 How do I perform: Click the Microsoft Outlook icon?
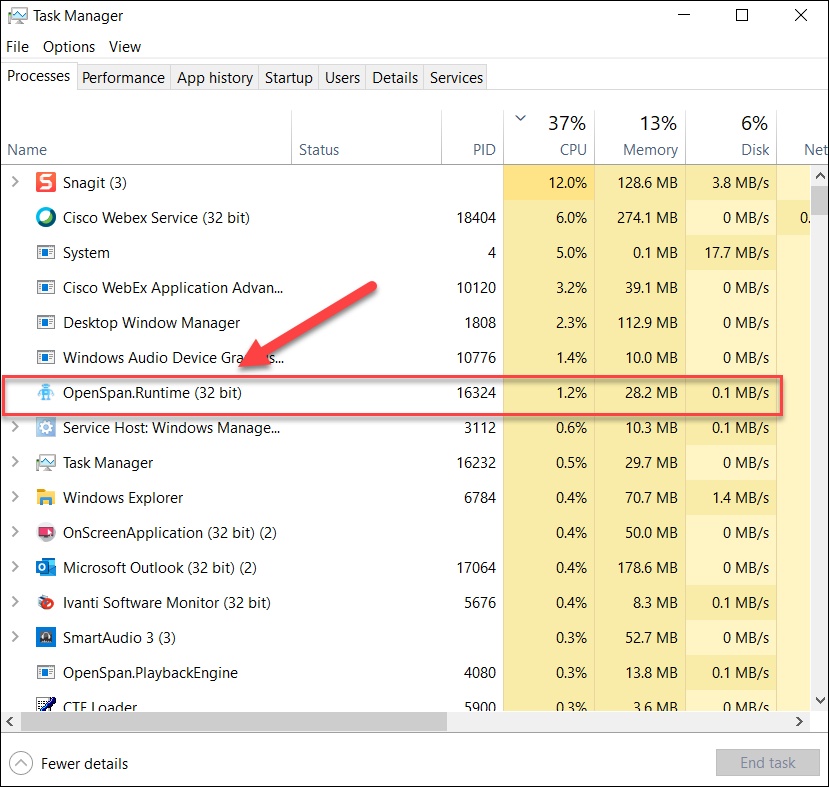point(46,568)
